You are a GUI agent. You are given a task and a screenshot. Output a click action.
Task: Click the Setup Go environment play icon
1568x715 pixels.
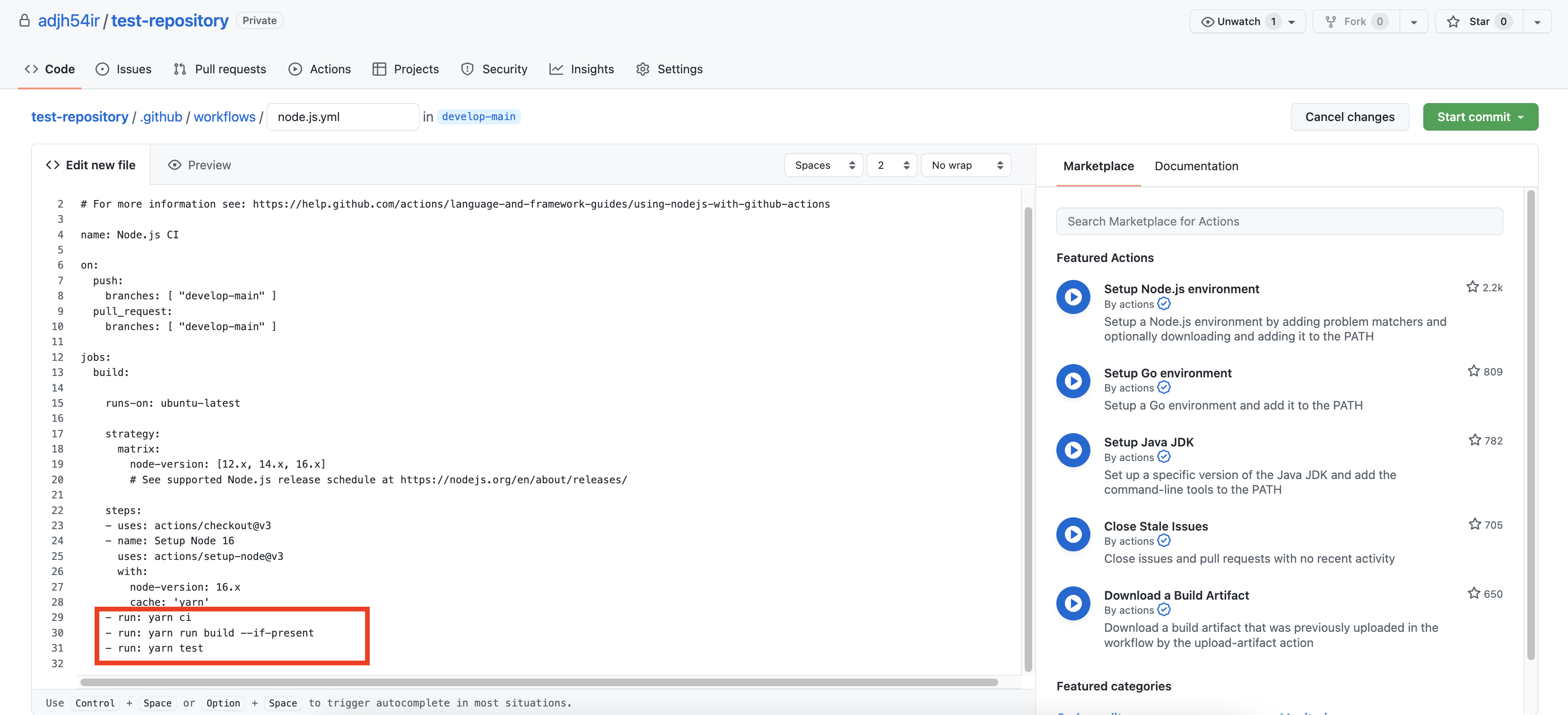[1072, 381]
